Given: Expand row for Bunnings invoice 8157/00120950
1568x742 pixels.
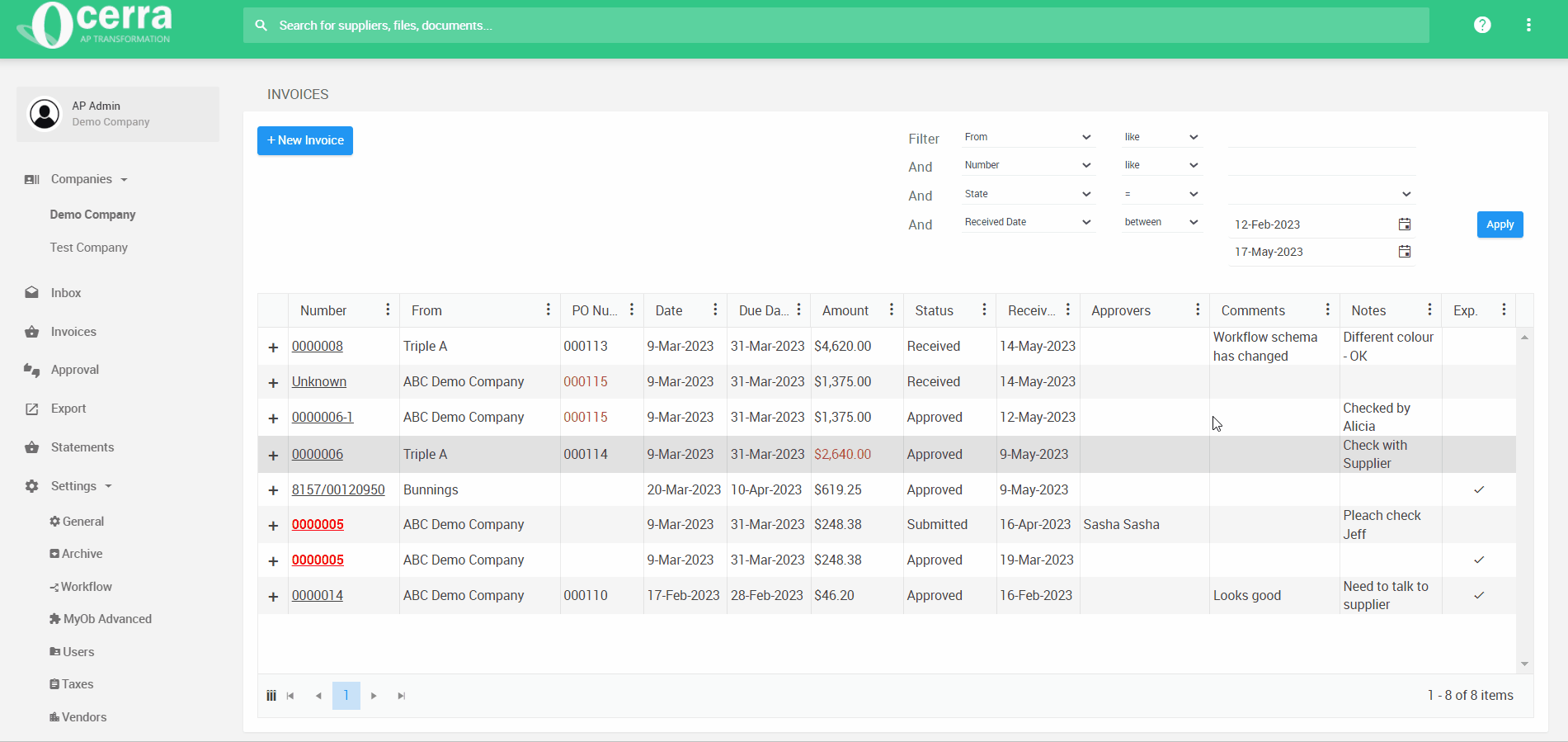Looking at the screenshot, I should [273, 490].
